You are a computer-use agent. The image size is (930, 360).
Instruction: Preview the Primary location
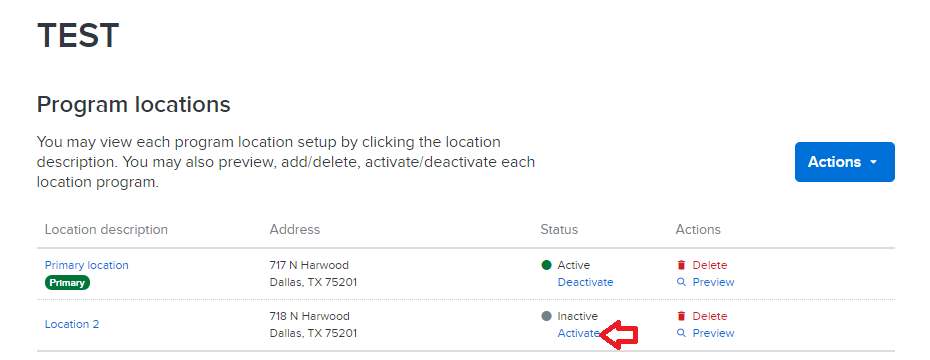714,282
